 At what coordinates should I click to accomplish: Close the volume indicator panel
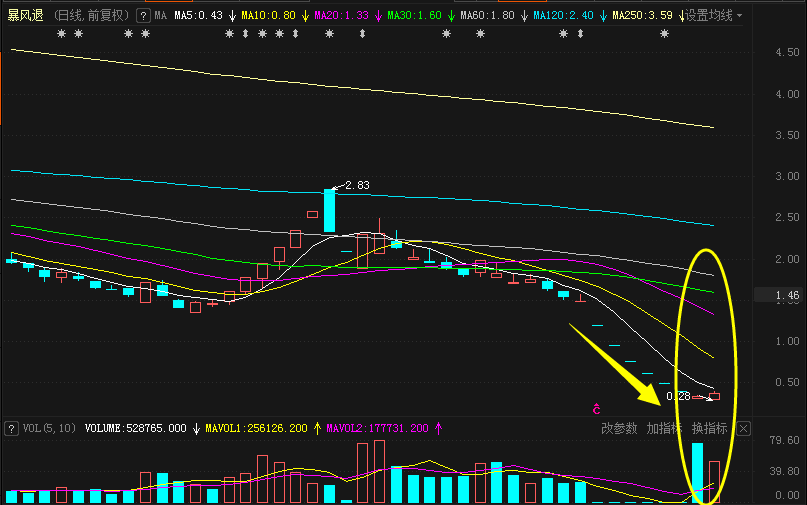(743, 428)
